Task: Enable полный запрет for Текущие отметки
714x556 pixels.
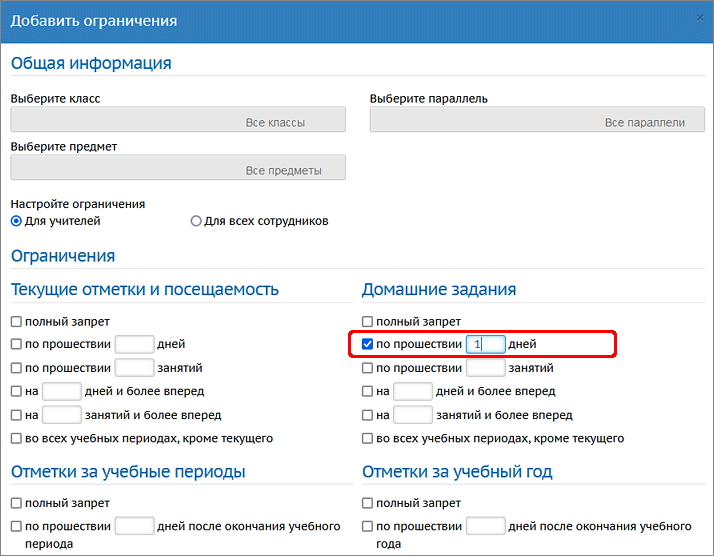Action: [16, 322]
